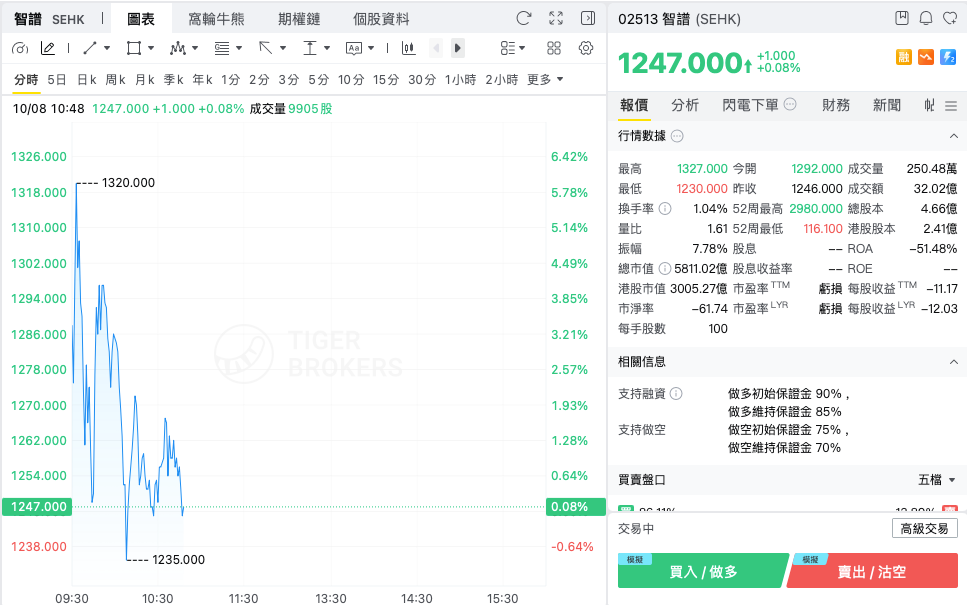Switch to 圖表 tab
Image resolution: width=967 pixels, height=605 pixels.
point(141,19)
